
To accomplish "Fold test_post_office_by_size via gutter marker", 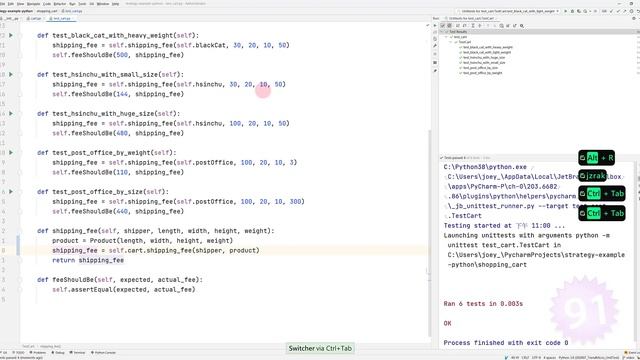I will coord(20,192).
